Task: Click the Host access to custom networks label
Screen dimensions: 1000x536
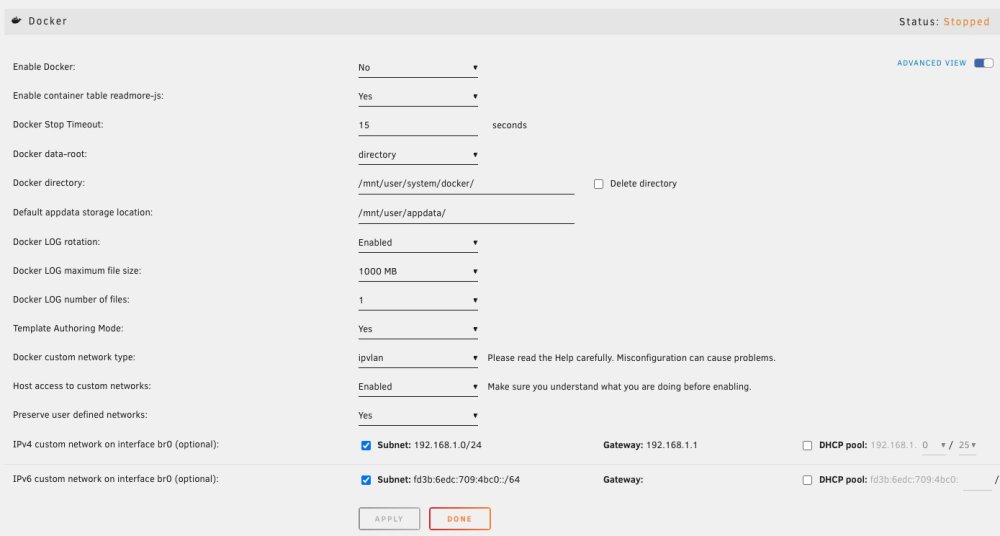Action: 82,386
